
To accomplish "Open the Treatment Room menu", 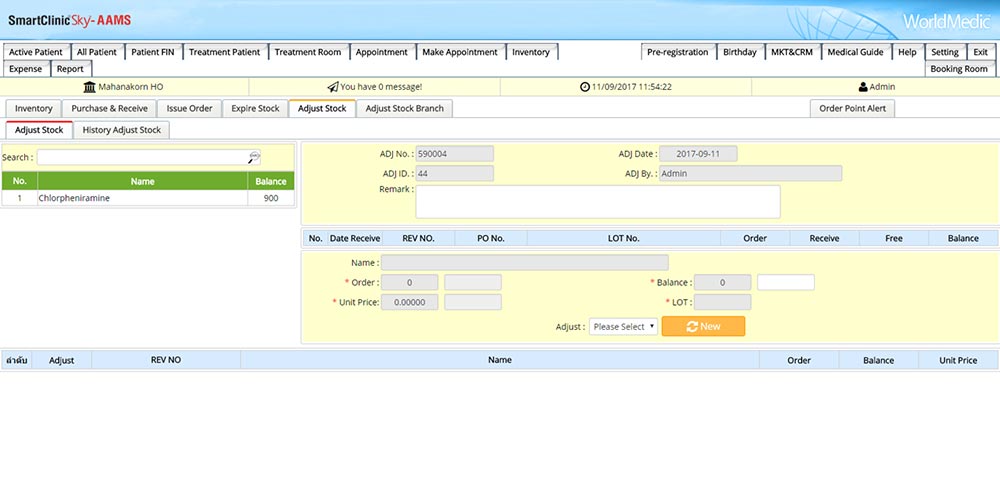I will pyautogui.click(x=307, y=52).
